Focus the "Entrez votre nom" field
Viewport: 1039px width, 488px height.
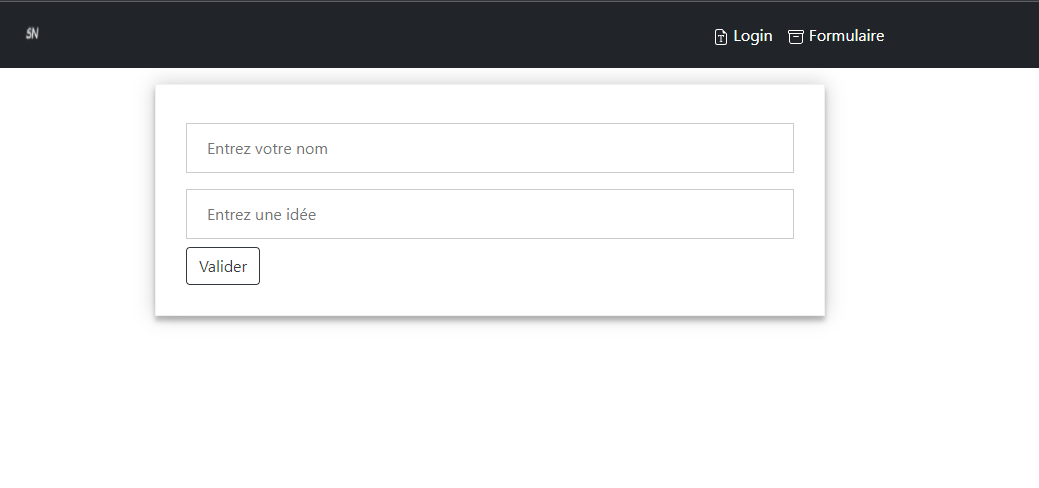coord(490,148)
